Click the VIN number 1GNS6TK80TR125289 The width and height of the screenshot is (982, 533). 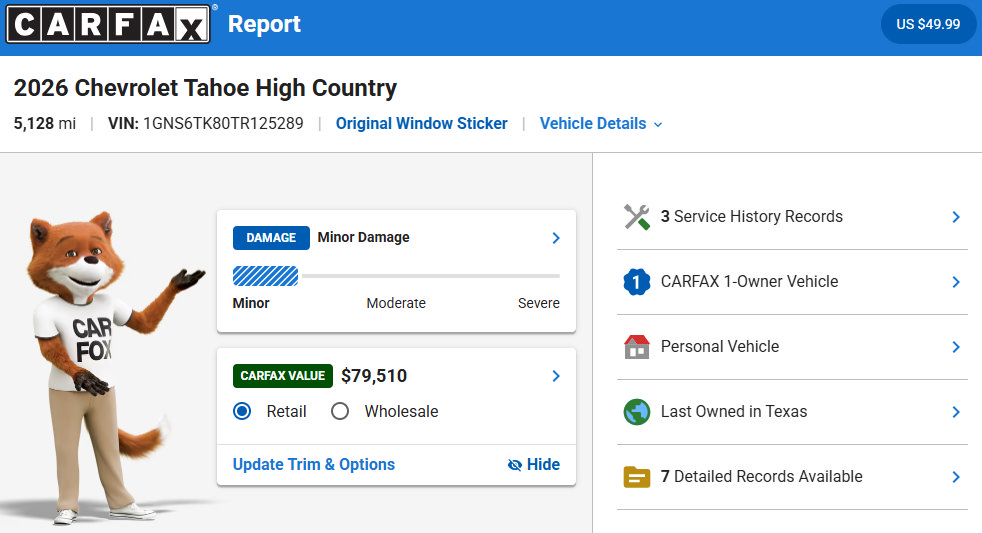223,123
